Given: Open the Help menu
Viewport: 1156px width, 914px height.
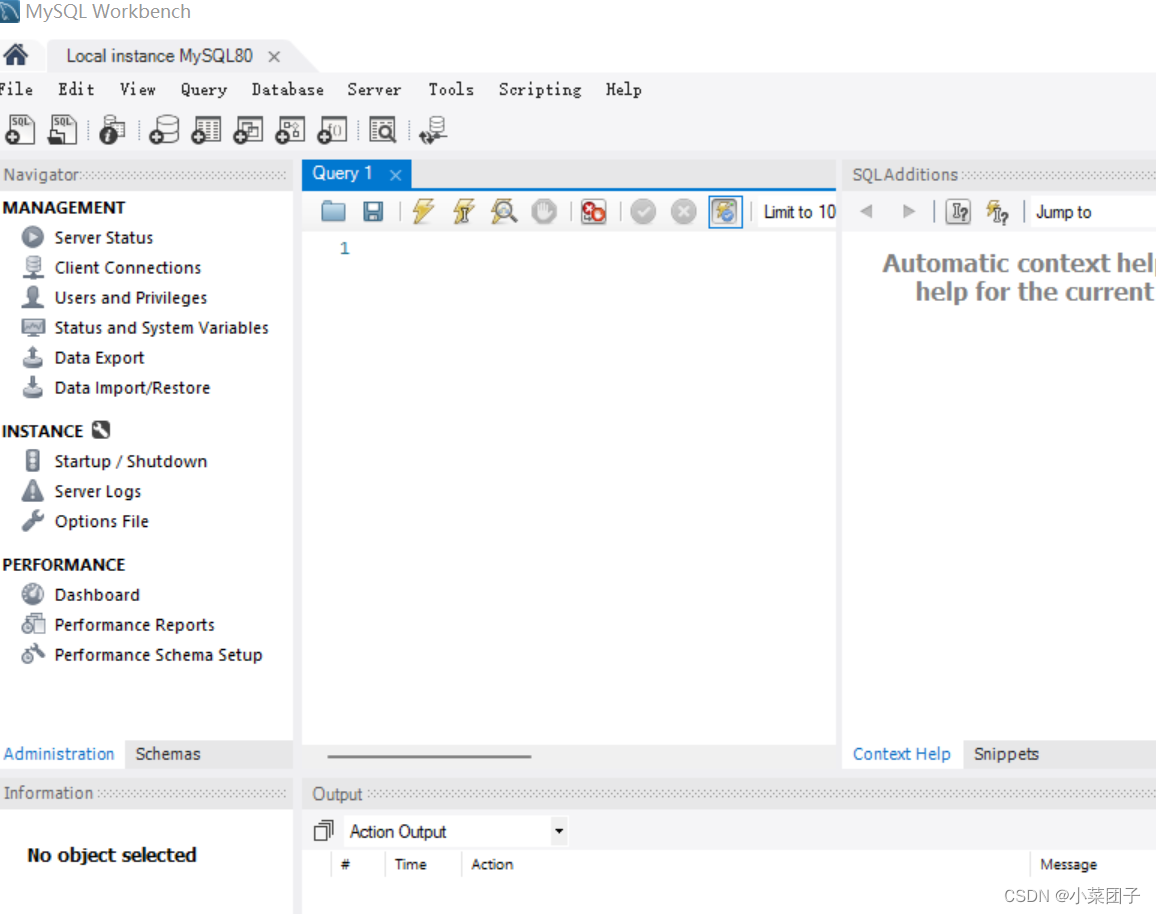Looking at the screenshot, I should pyautogui.click(x=624, y=89).
